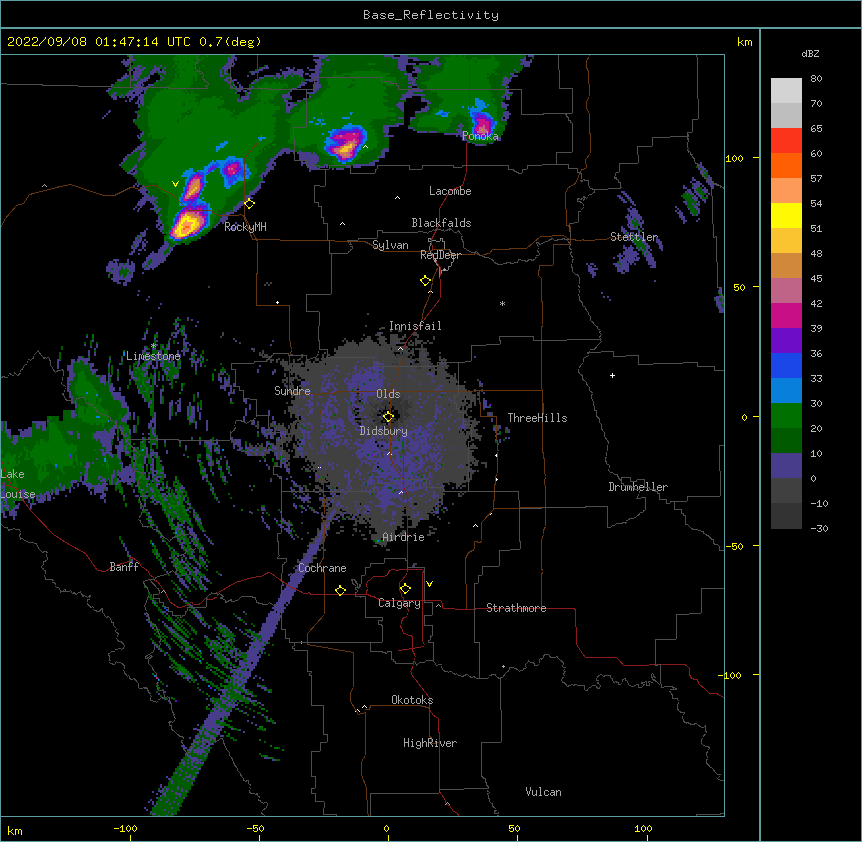Click the white asterisk above Limestone label
The image size is (862, 842).
[154, 346]
